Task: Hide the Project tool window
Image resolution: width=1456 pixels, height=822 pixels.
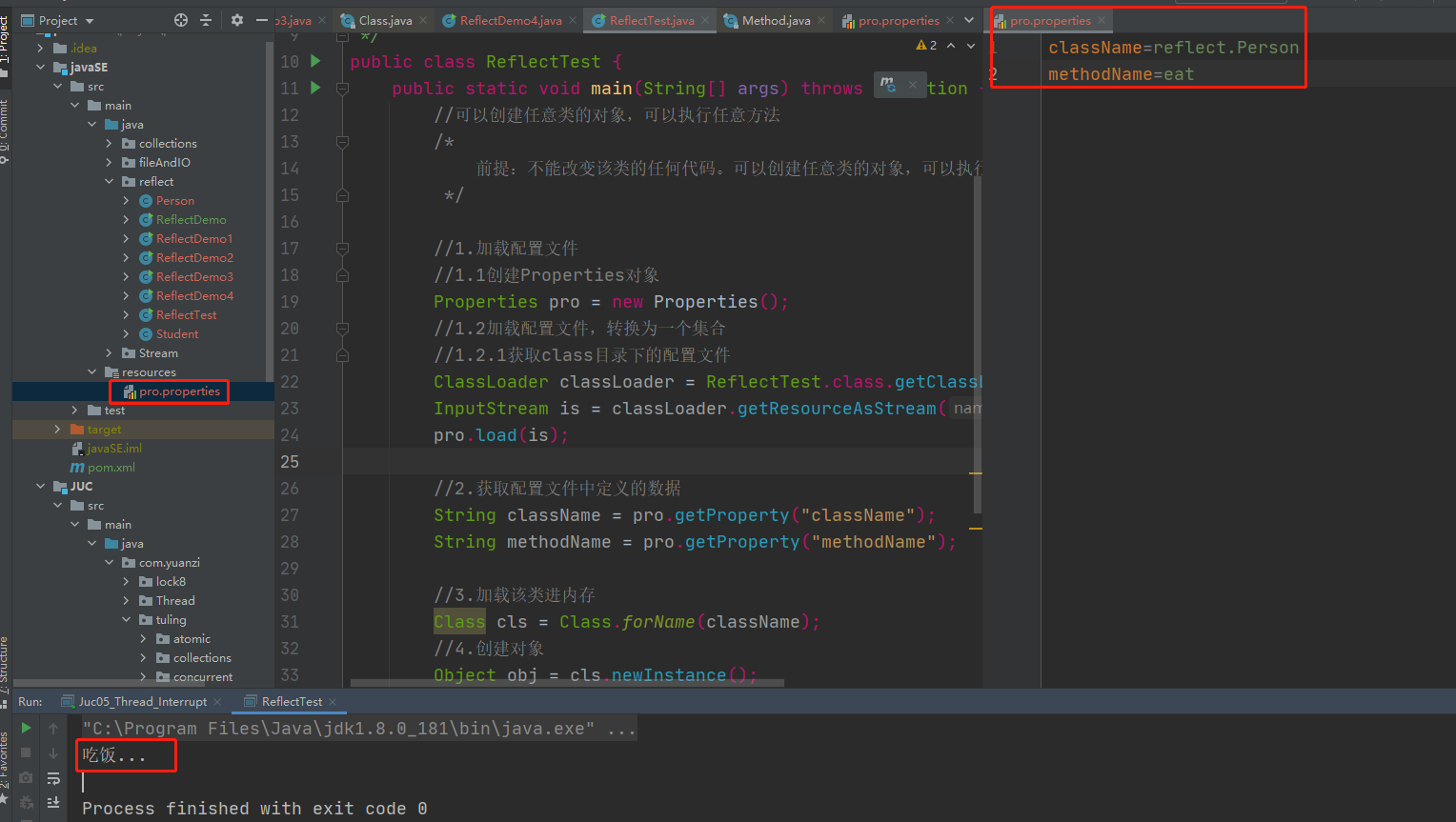Action: (261, 20)
